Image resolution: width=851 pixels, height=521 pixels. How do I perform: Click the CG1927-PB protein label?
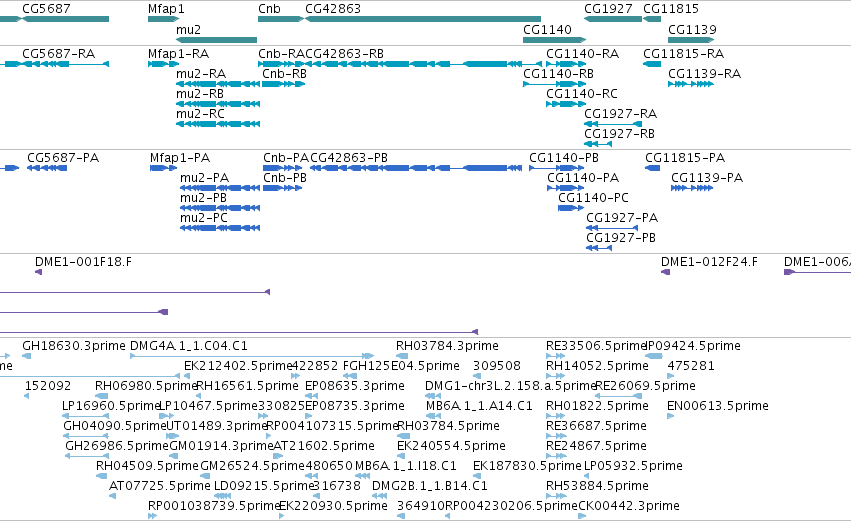[621, 238]
